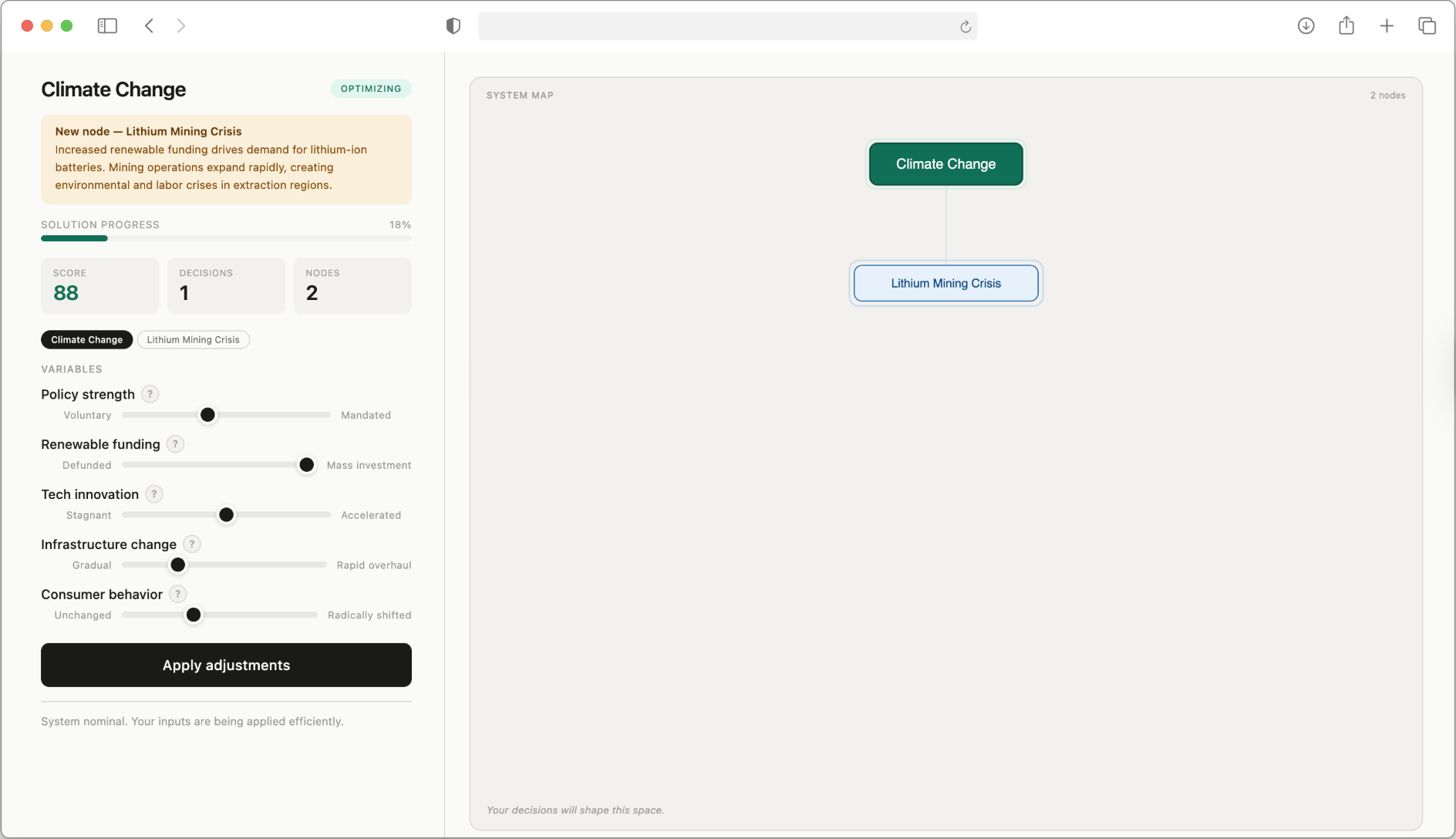Open a new tab with the plus icon
This screenshot has height=839, width=1456.
(x=1387, y=26)
